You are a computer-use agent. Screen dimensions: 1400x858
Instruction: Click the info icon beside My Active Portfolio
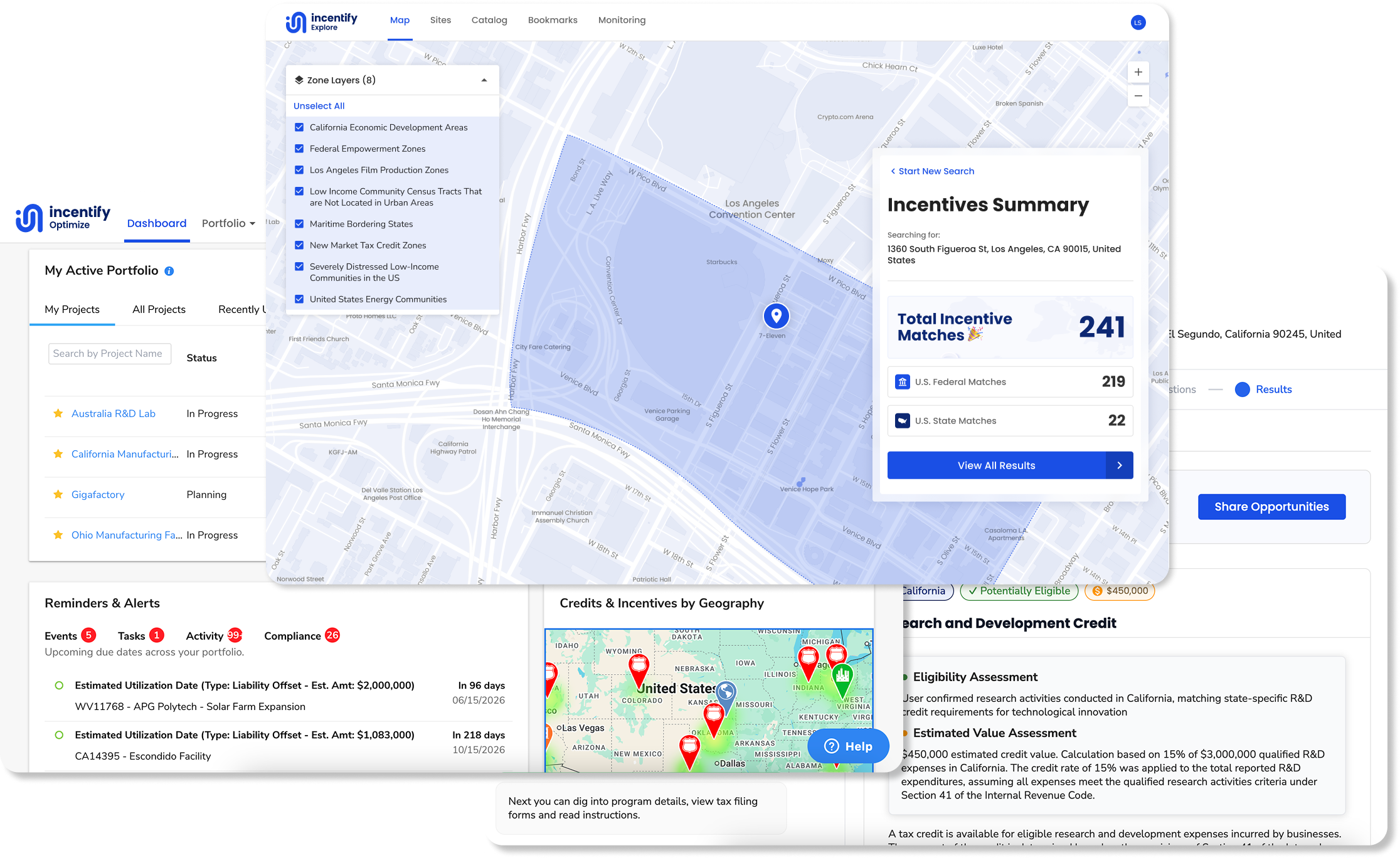point(169,271)
